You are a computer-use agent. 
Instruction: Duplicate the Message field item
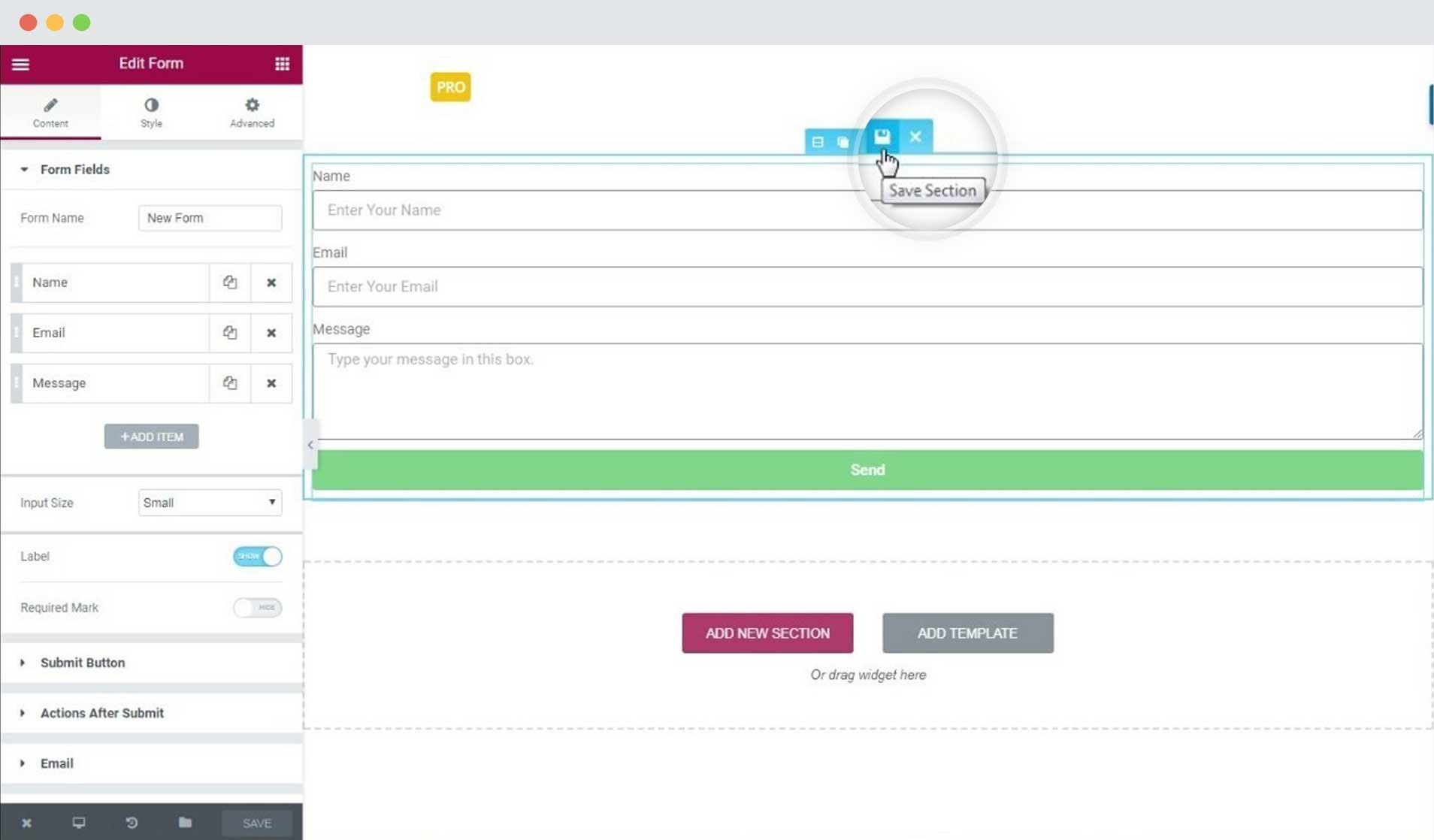[x=230, y=383]
